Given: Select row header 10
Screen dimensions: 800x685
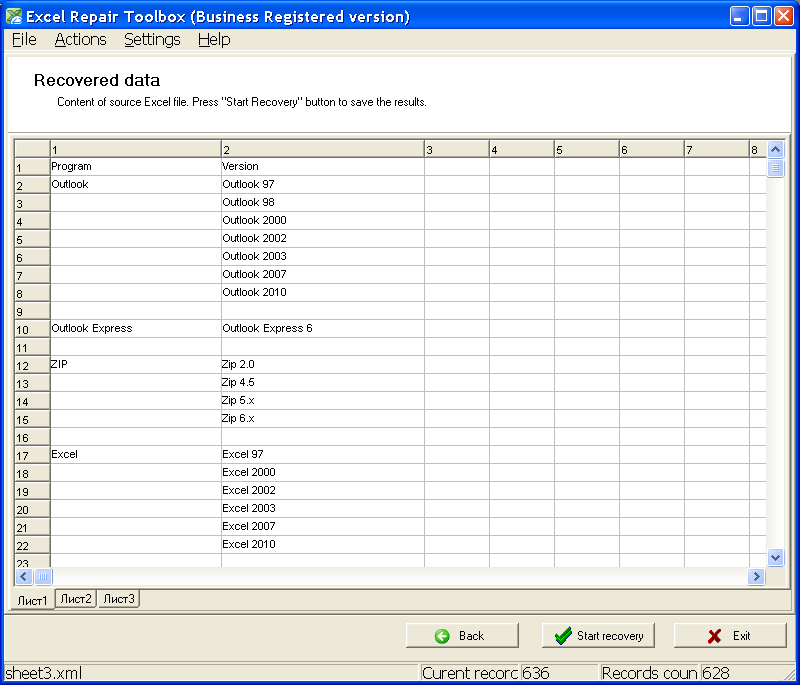Looking at the screenshot, I should coord(32,329).
